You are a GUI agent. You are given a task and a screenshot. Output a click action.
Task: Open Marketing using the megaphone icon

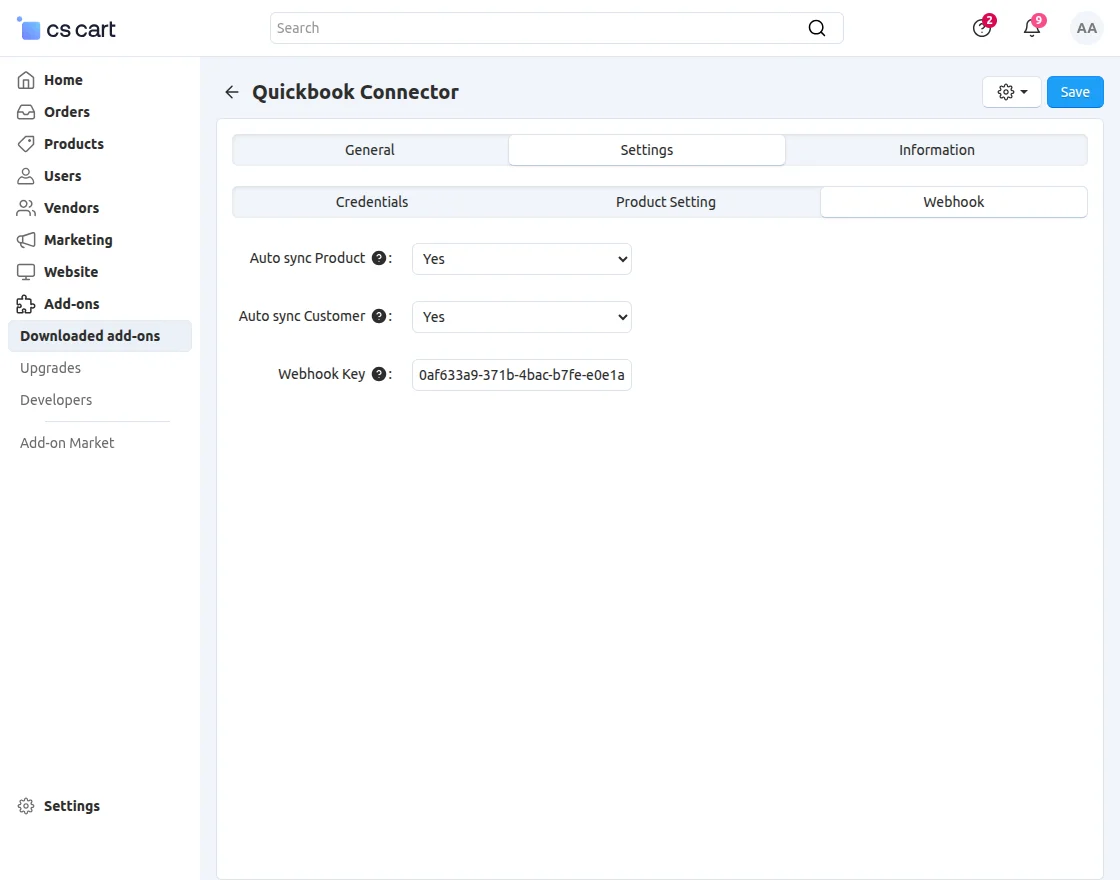[25, 240]
